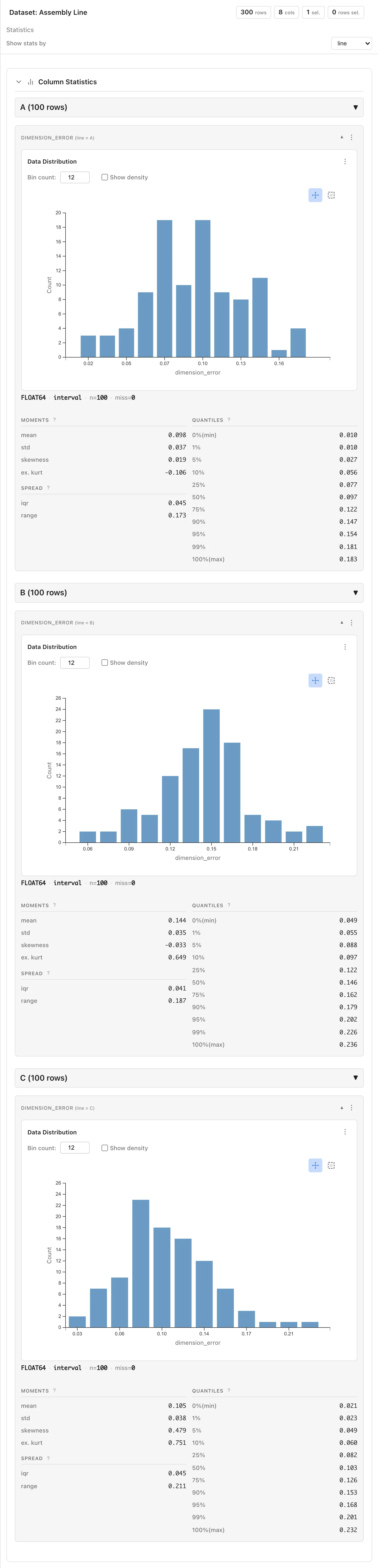Image resolution: width=378 pixels, height=1568 pixels.
Task: Open the line = B card options menu
Action: pos(351,622)
